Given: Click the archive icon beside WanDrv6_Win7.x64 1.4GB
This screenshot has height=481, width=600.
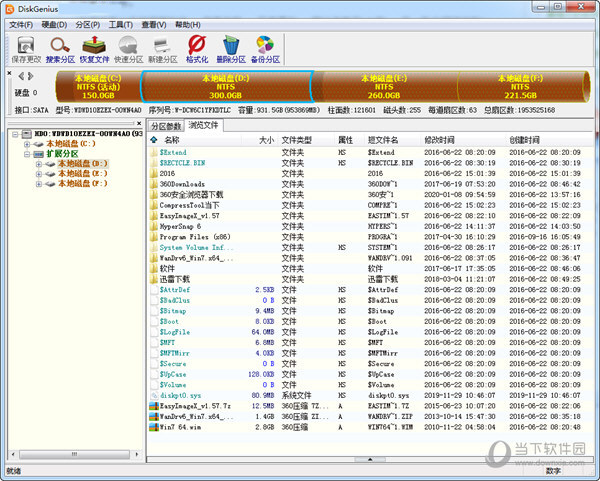Looking at the screenshot, I should [154, 416].
